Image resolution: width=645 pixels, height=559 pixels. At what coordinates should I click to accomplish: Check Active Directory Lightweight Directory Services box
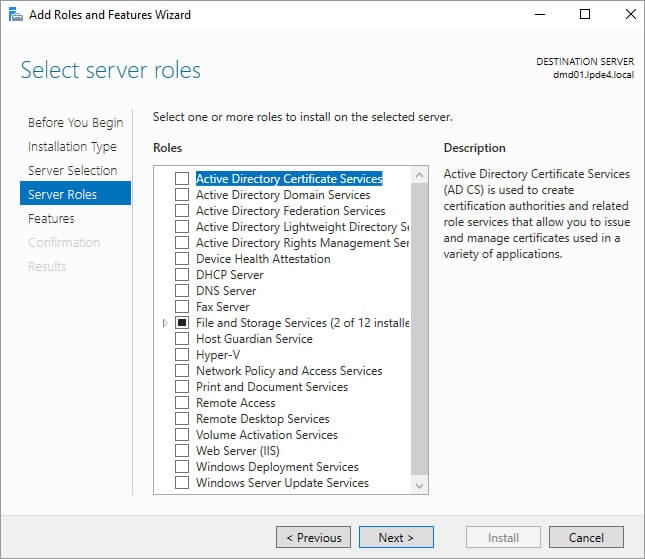(182, 227)
